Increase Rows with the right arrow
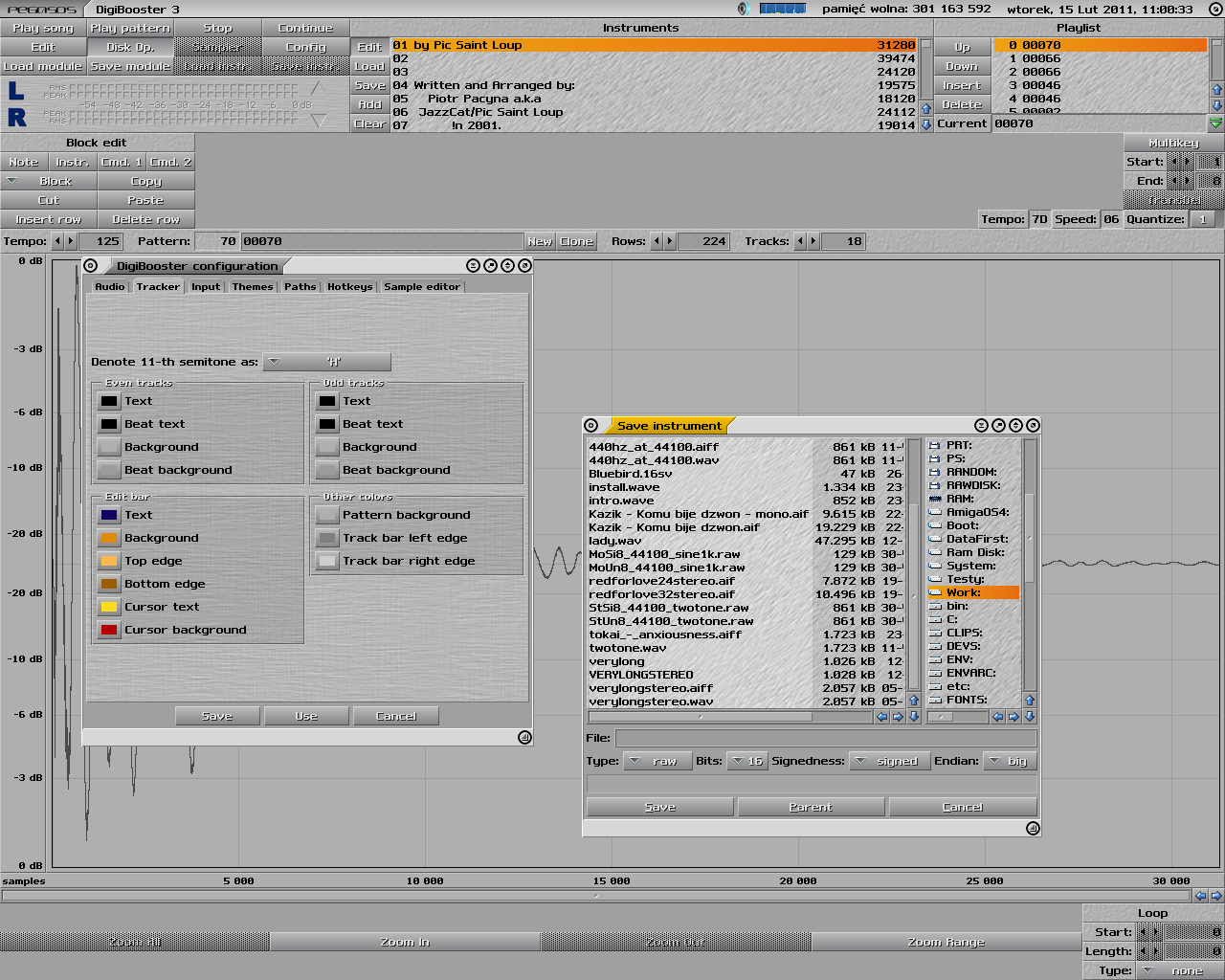This screenshot has width=1225, height=980. [x=670, y=241]
